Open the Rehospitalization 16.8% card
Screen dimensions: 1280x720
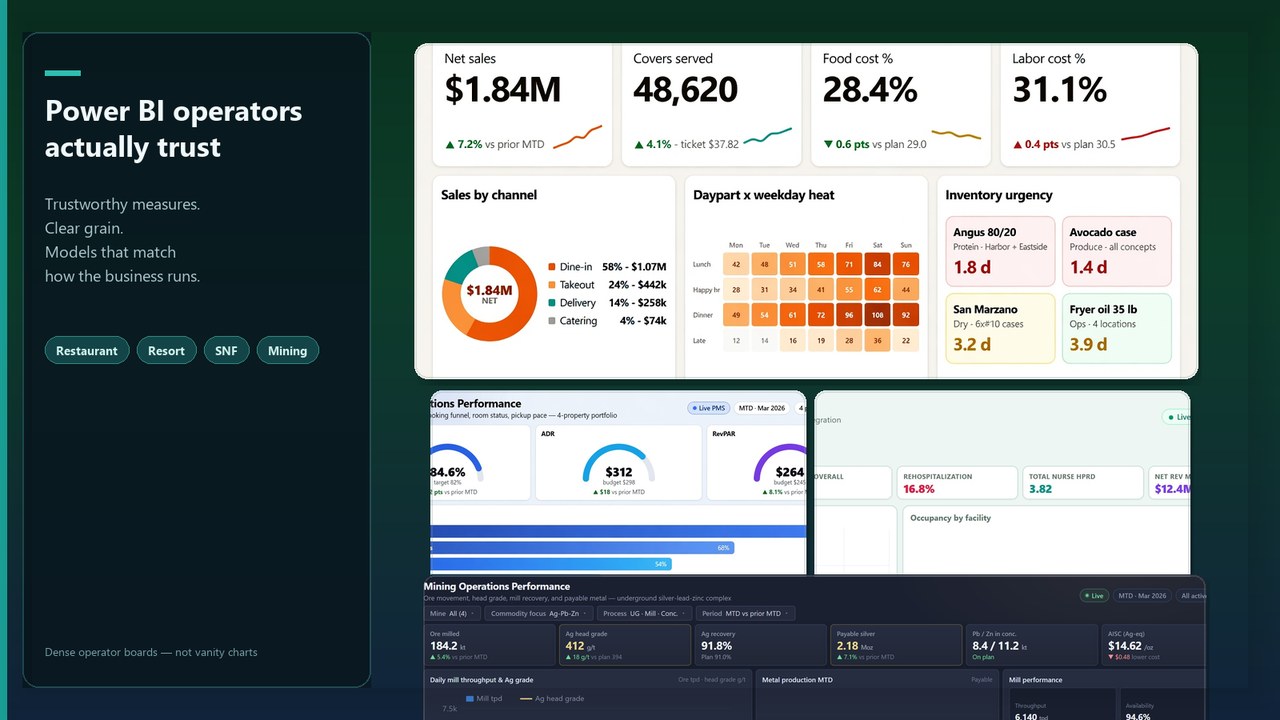tap(958, 483)
